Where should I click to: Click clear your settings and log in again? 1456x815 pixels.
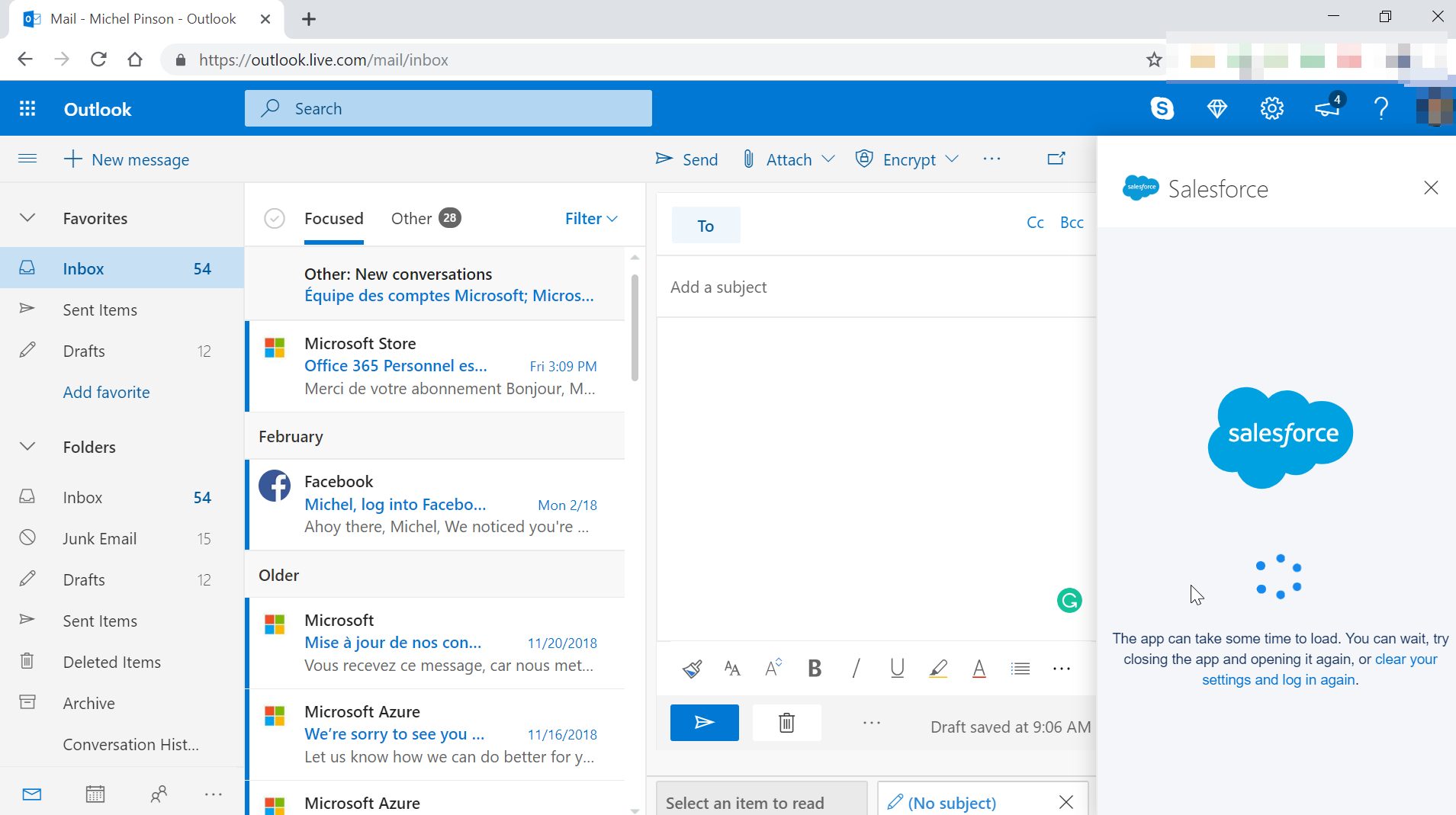coord(1320,669)
